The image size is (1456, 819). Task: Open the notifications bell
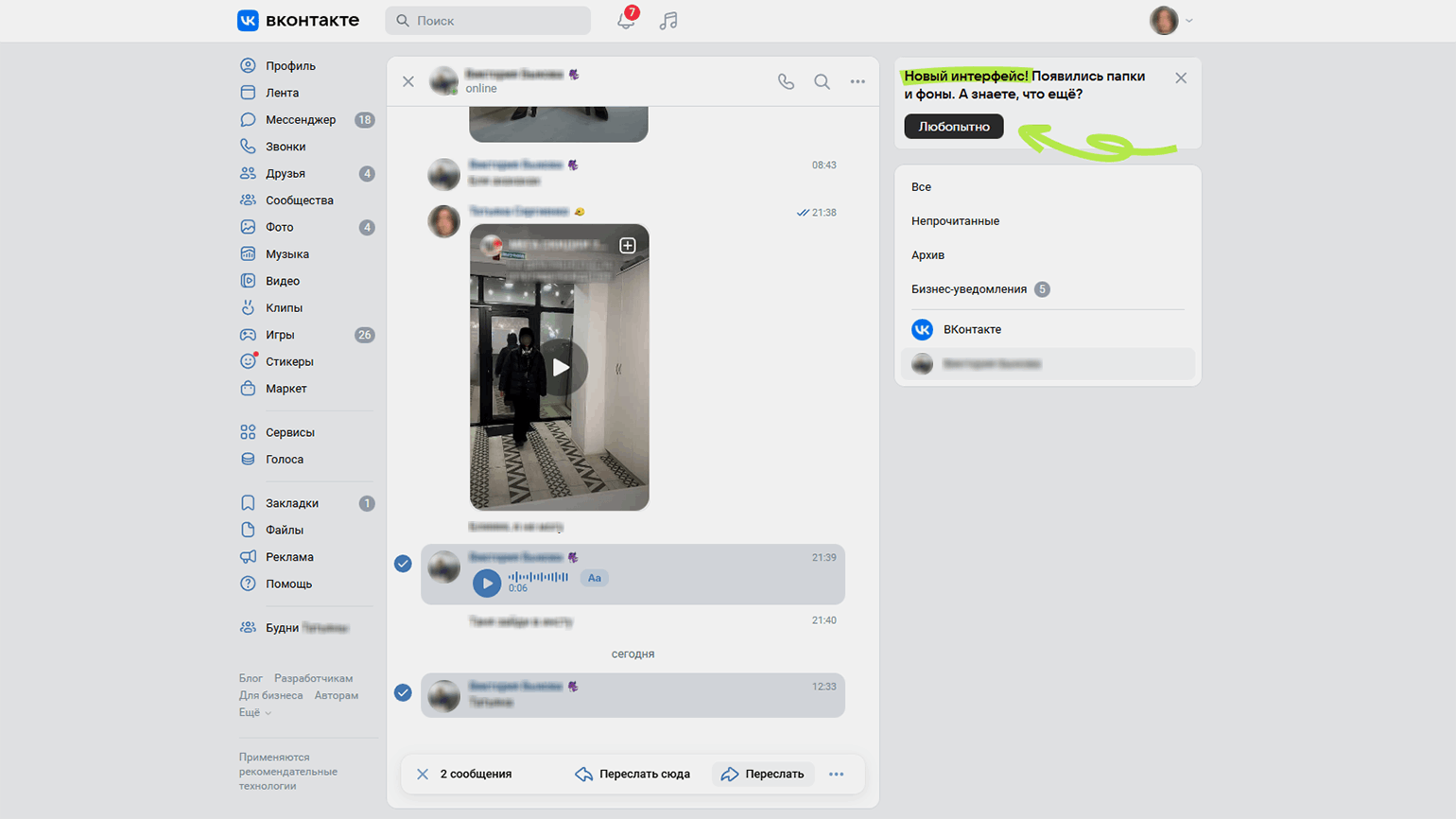click(x=626, y=20)
